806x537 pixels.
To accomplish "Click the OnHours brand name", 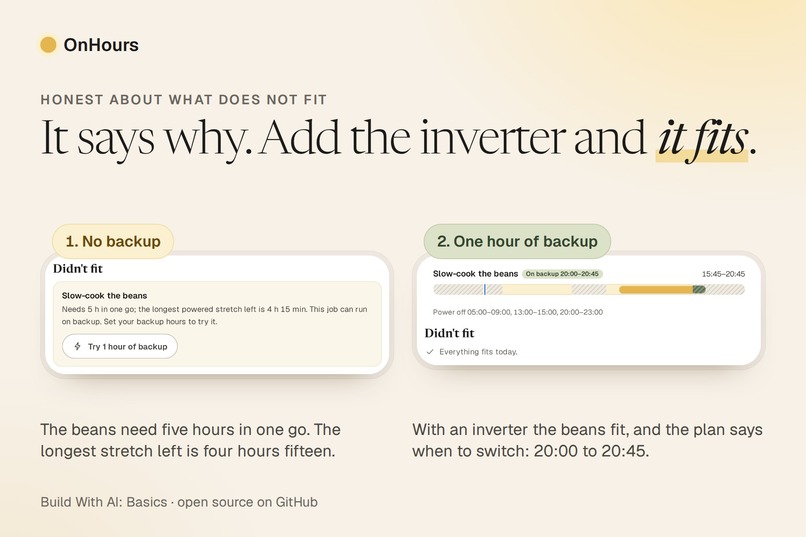I will pyautogui.click(x=101, y=45).
